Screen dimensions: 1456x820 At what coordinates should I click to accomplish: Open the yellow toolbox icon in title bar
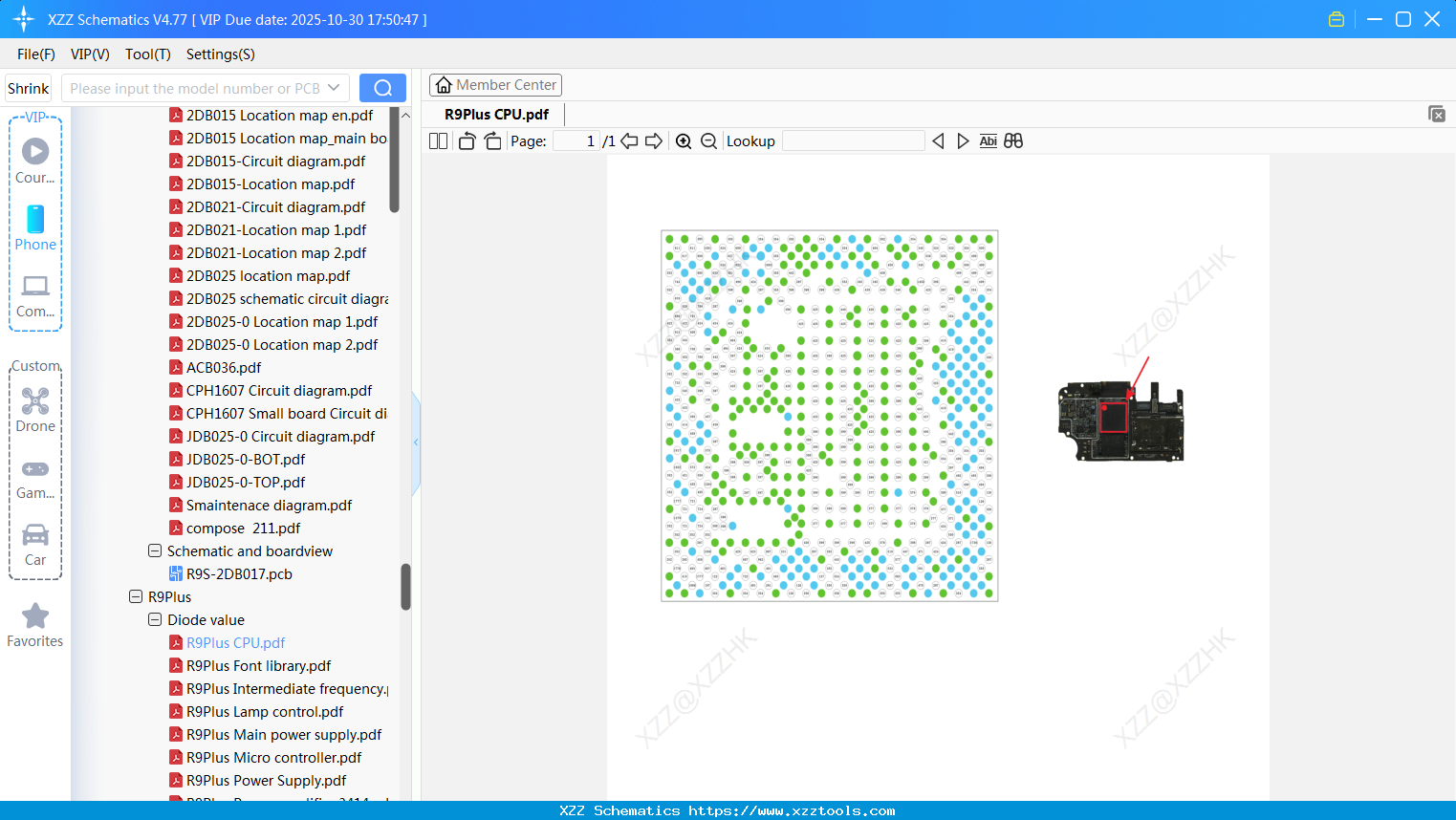(x=1336, y=19)
